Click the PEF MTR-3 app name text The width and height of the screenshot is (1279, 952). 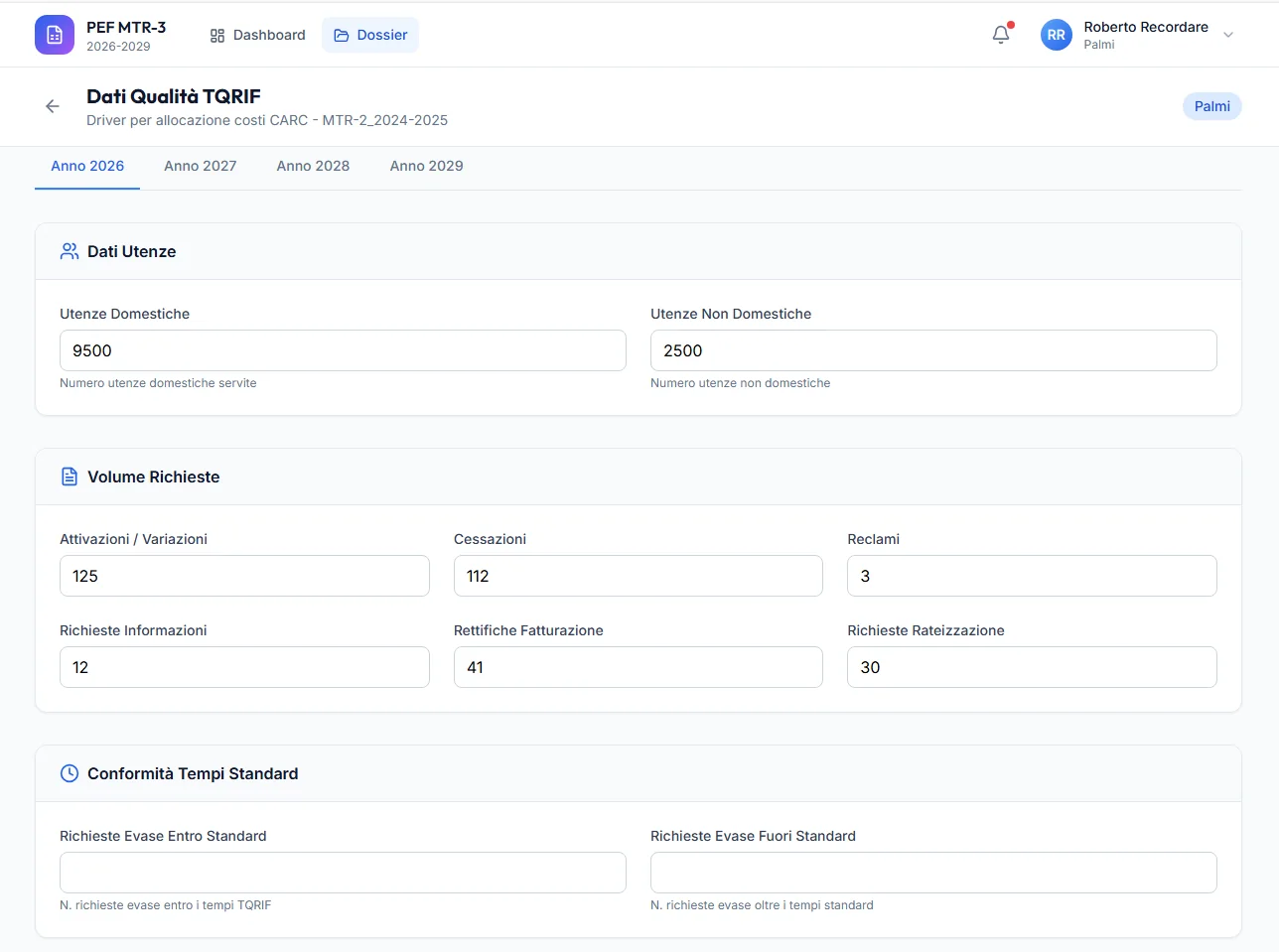click(x=126, y=27)
